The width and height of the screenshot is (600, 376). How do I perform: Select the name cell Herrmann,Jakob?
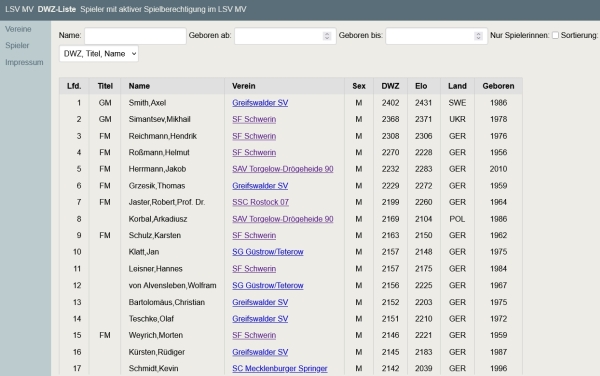coord(157,169)
